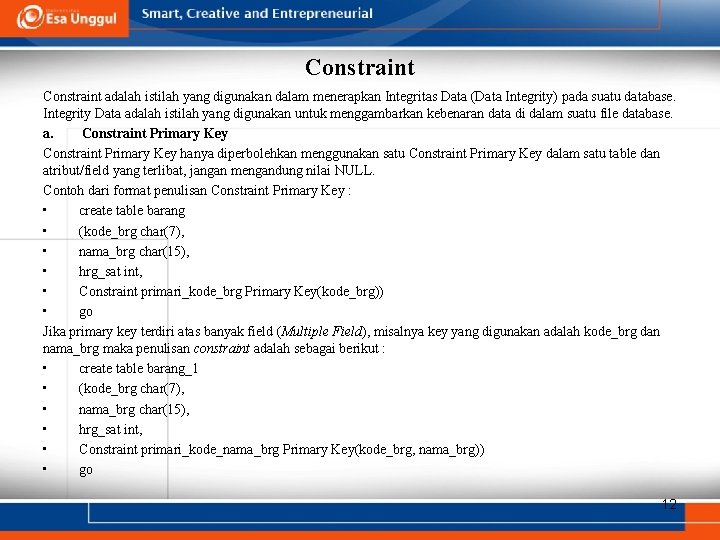Click first '(kode_brg char(7),' line under barang
This screenshot has height=540, width=720.
131,231
